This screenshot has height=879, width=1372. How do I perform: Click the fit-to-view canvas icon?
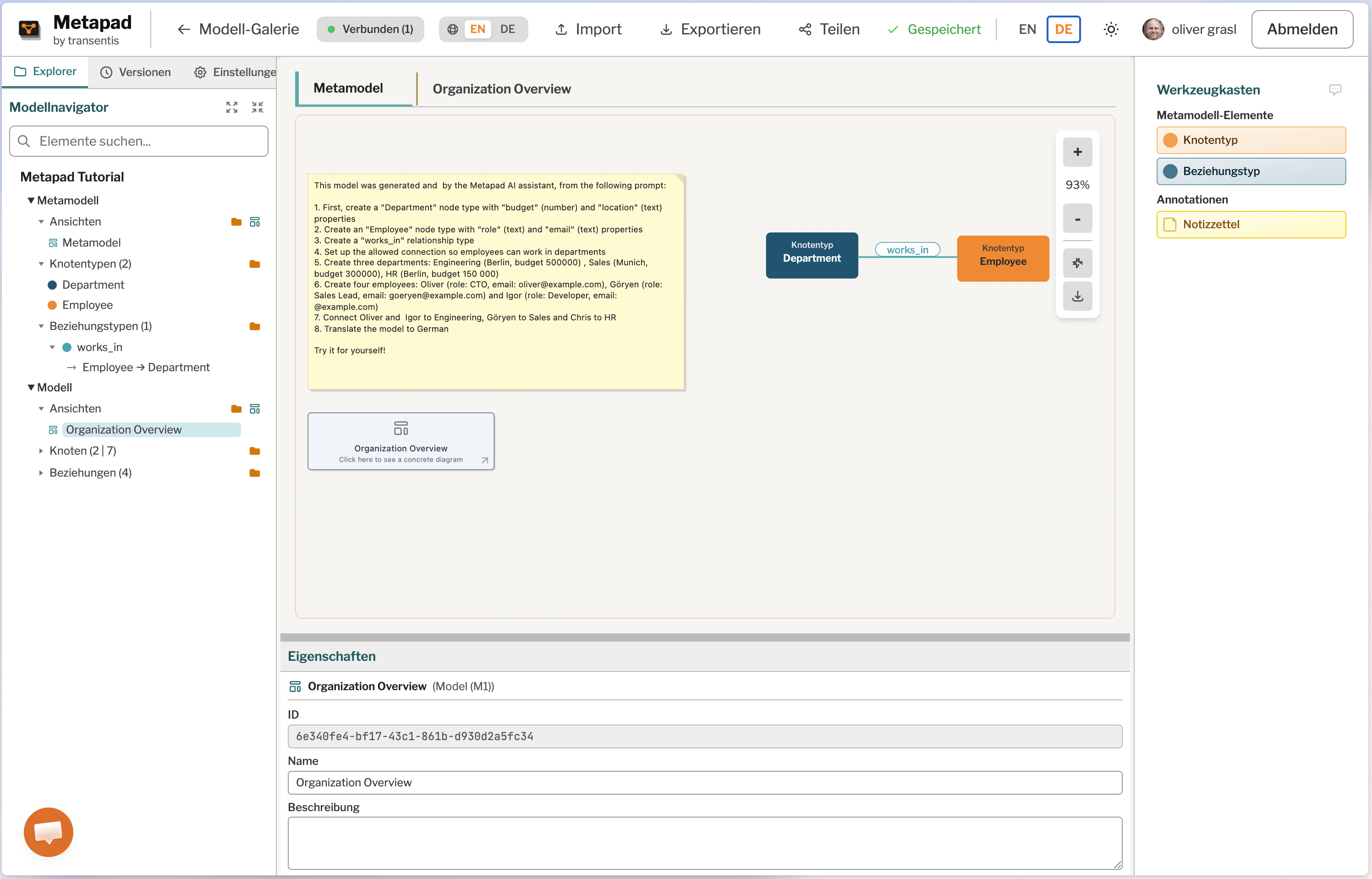(1077, 263)
